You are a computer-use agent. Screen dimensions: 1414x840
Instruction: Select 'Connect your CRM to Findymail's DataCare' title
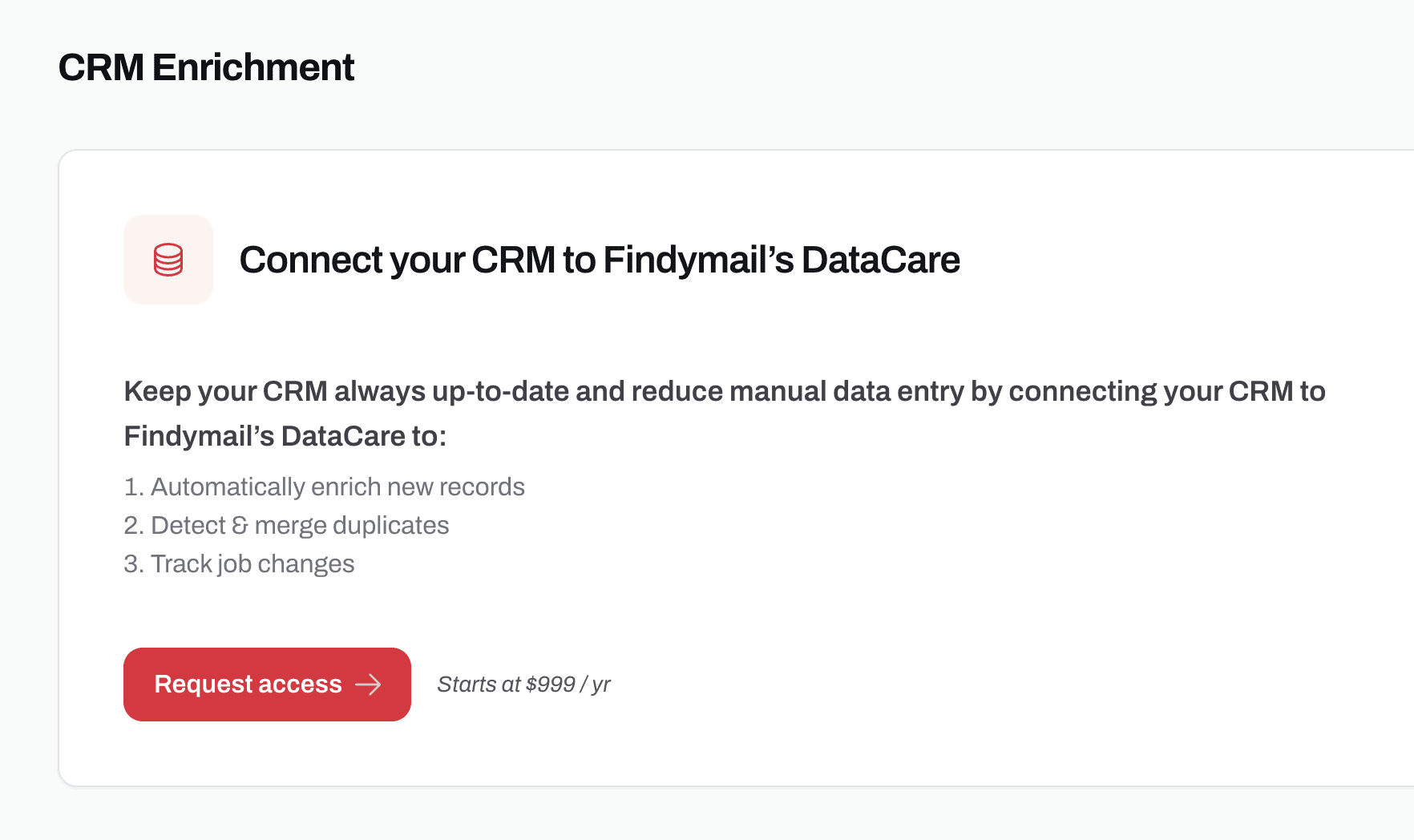point(600,259)
